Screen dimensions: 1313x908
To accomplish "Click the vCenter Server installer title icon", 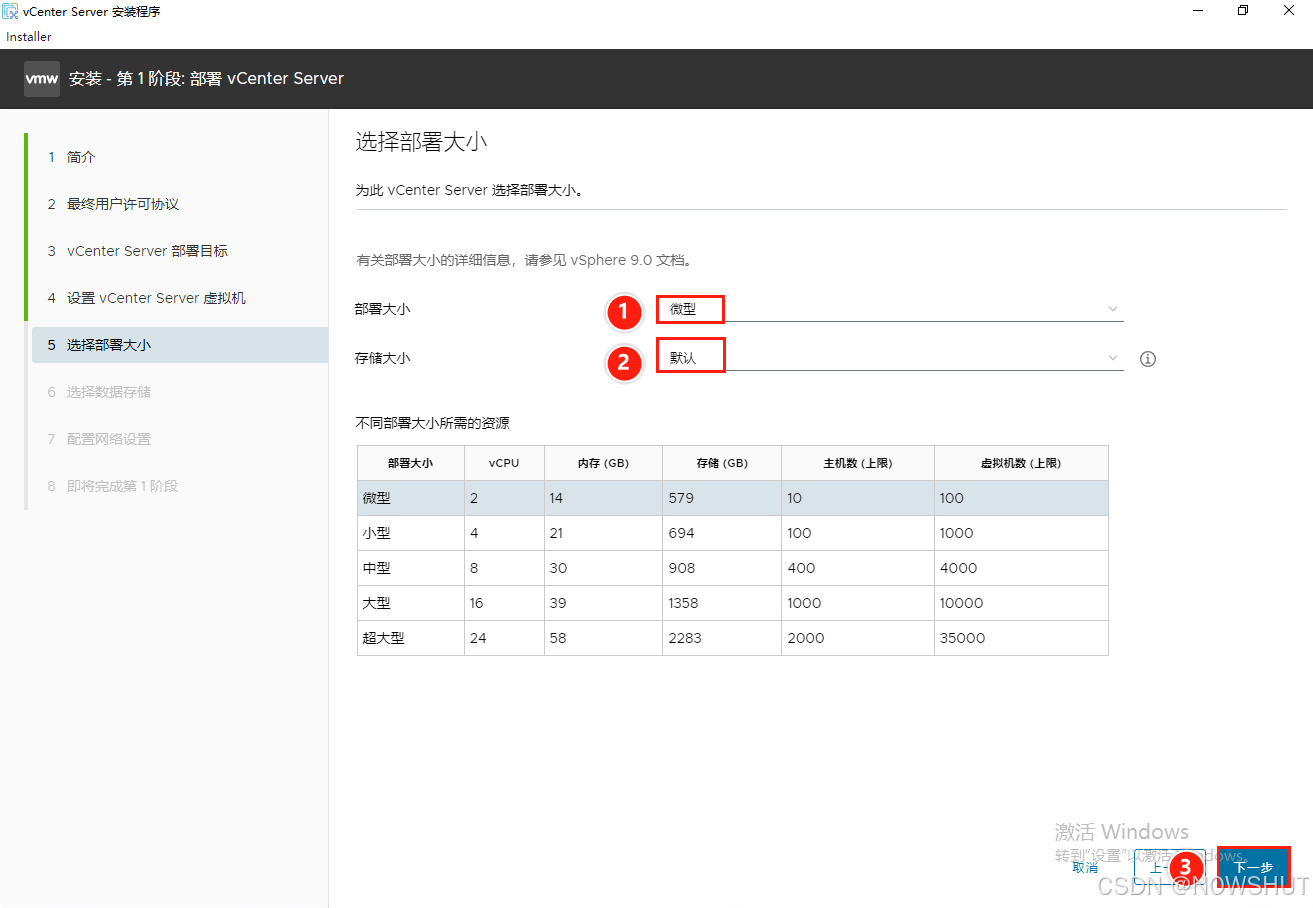I will [x=11, y=11].
